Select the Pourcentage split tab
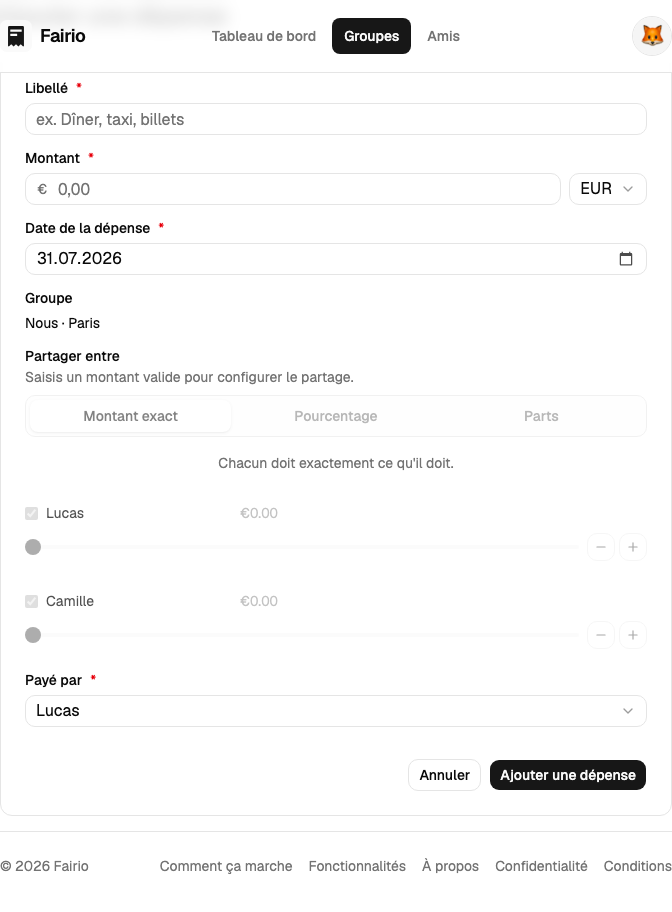Screen dimensions: 672x912 coord(336,416)
